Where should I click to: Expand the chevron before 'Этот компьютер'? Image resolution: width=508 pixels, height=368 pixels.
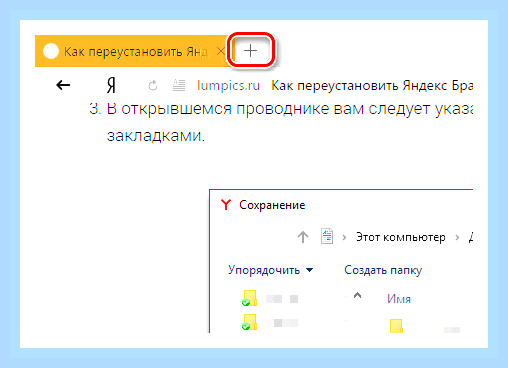point(344,237)
